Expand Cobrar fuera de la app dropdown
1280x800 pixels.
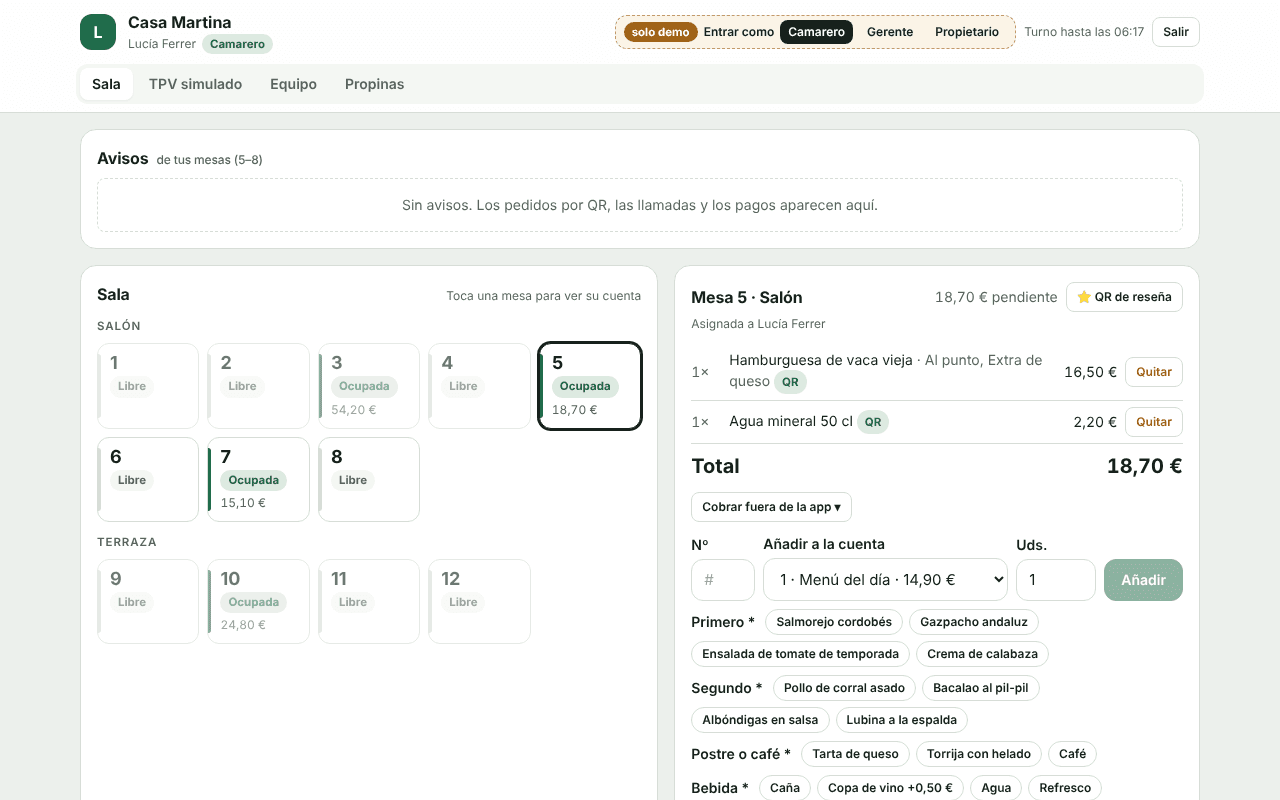771,507
